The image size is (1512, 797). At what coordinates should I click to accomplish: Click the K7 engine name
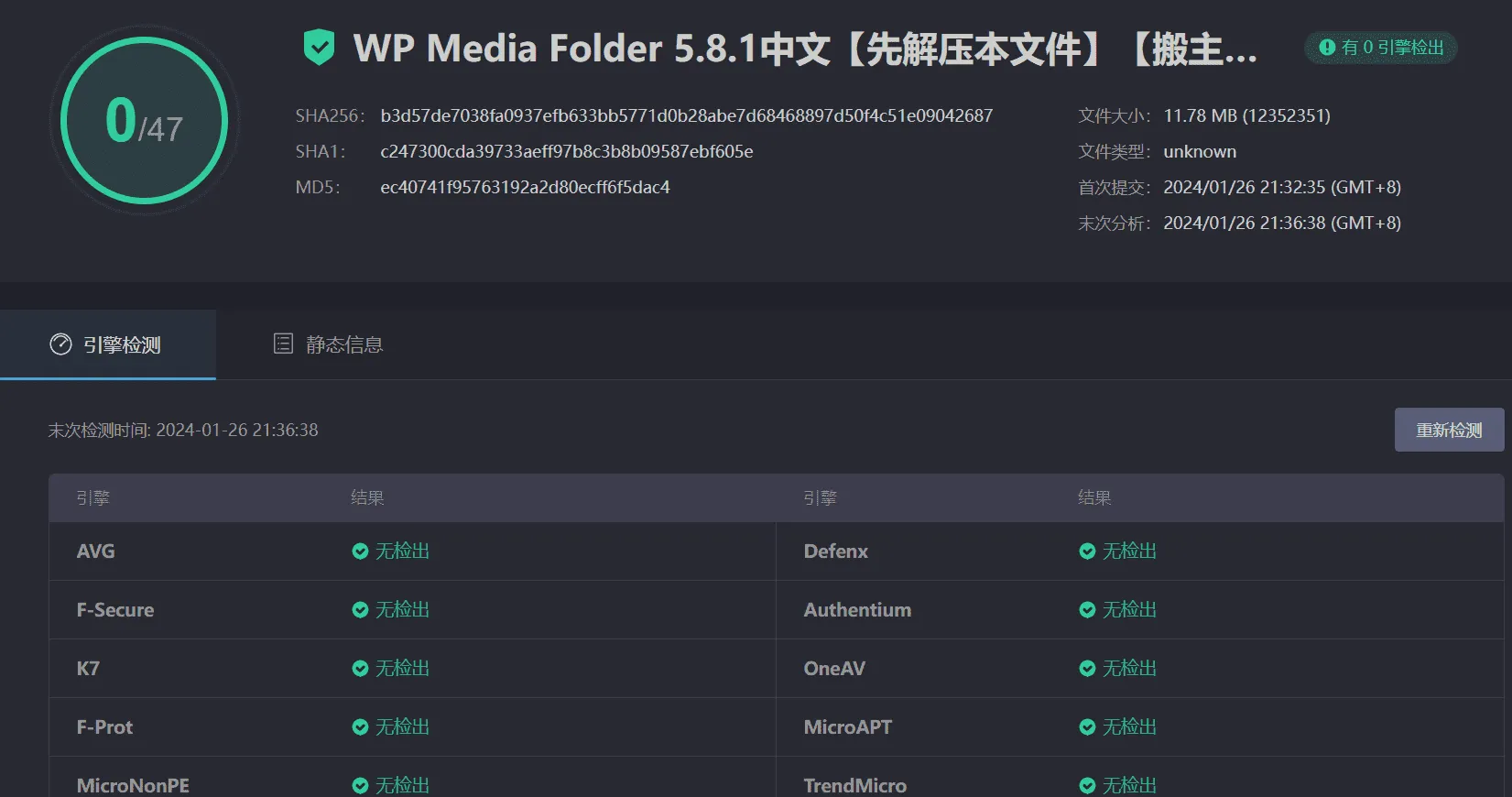(x=88, y=669)
